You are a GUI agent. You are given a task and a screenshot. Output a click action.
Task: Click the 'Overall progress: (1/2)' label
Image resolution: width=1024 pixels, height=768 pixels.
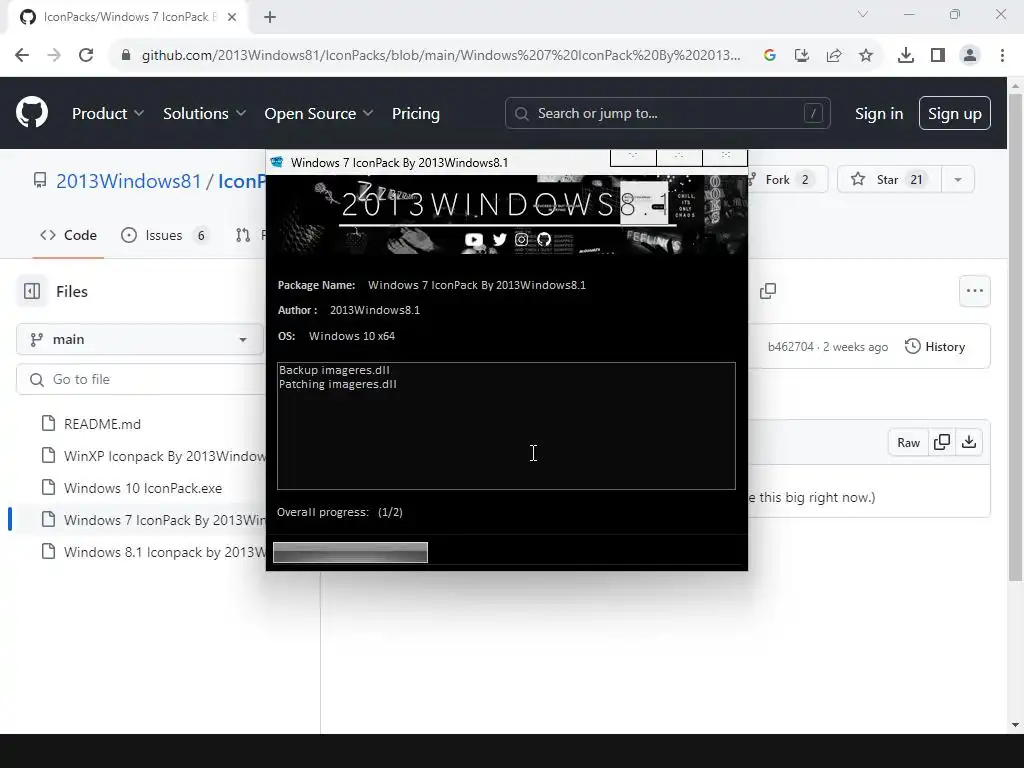pos(340,512)
